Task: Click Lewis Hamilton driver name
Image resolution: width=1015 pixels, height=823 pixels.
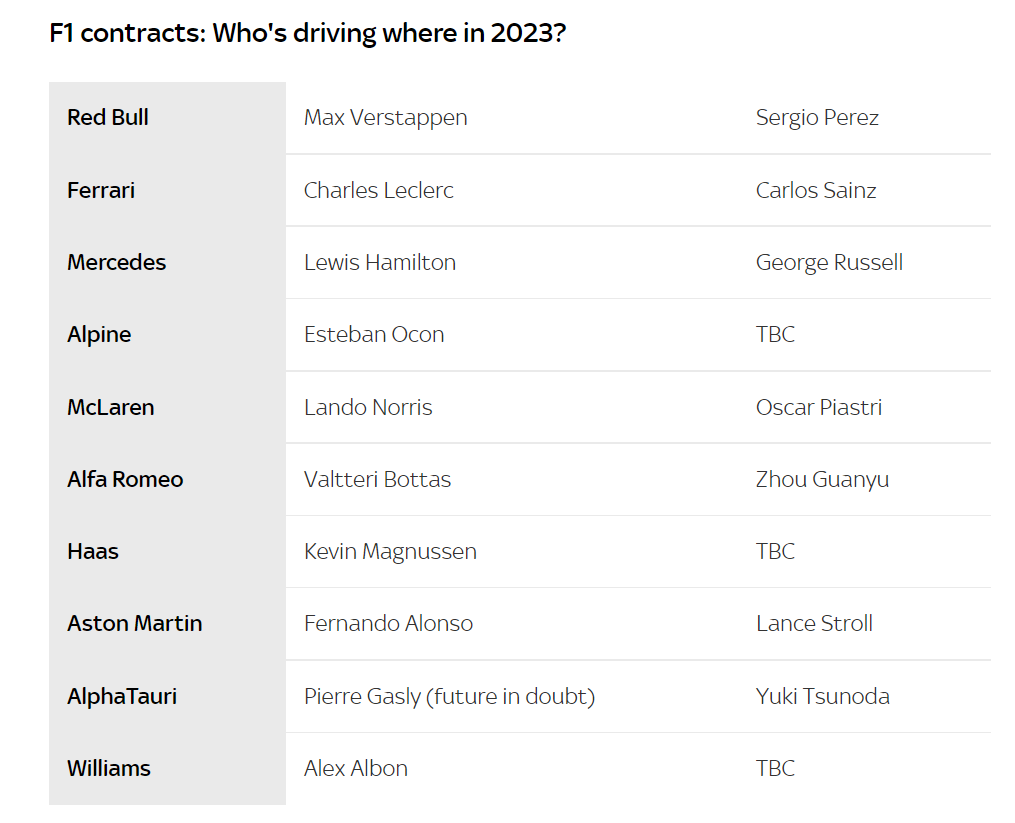Action: coord(380,262)
